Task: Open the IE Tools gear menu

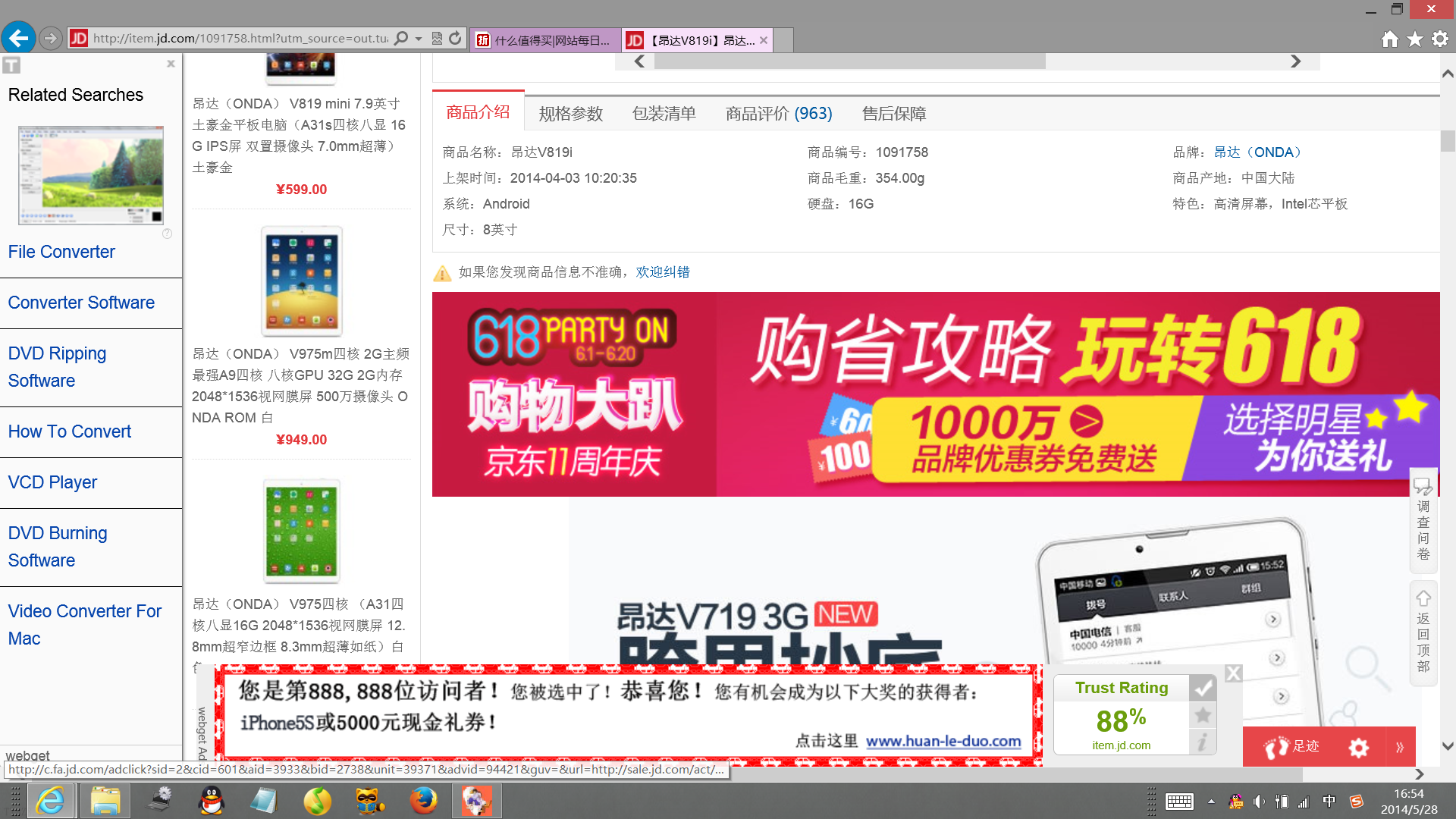Action: (x=1440, y=39)
